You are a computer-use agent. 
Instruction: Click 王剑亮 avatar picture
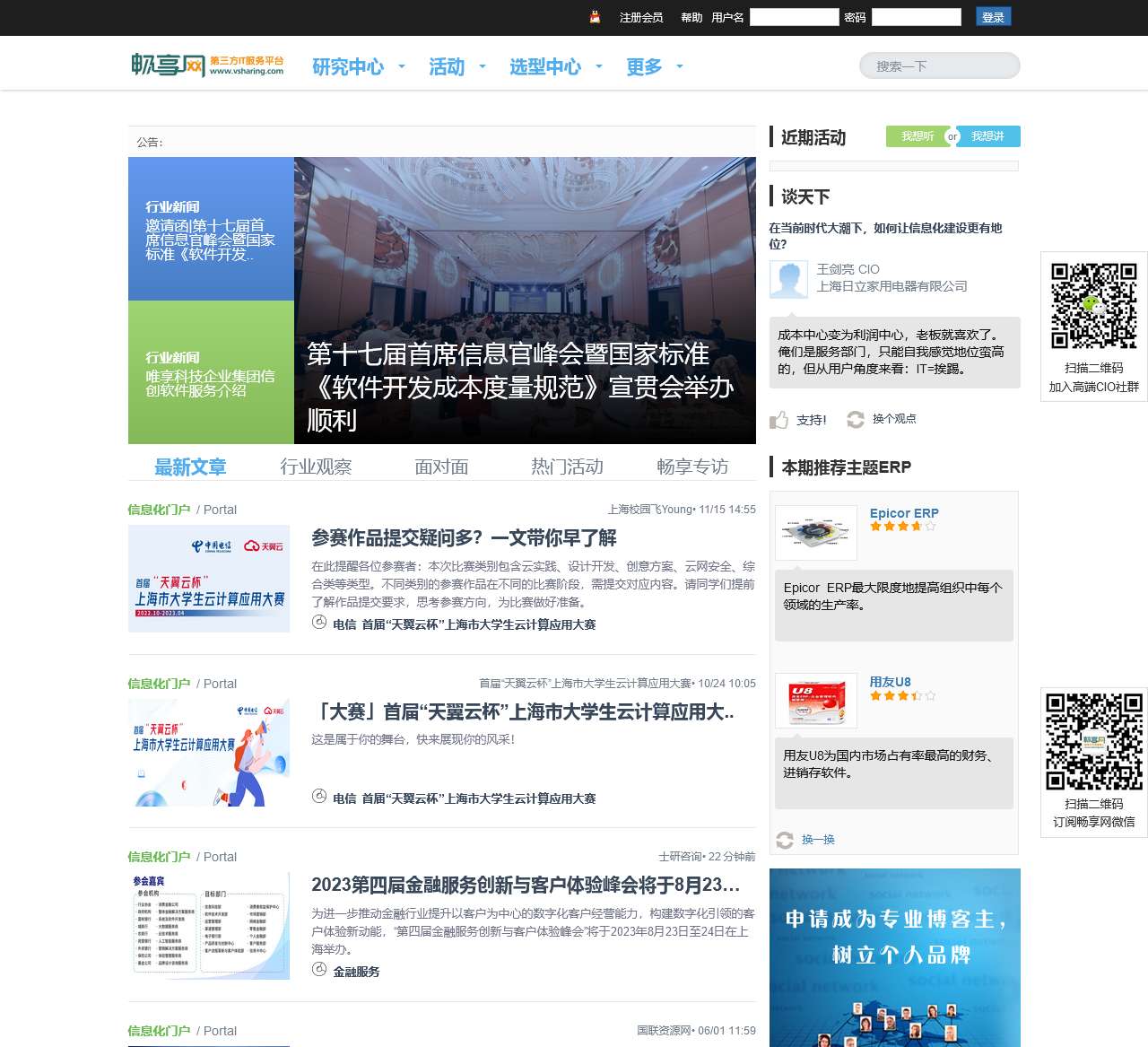[x=788, y=279]
